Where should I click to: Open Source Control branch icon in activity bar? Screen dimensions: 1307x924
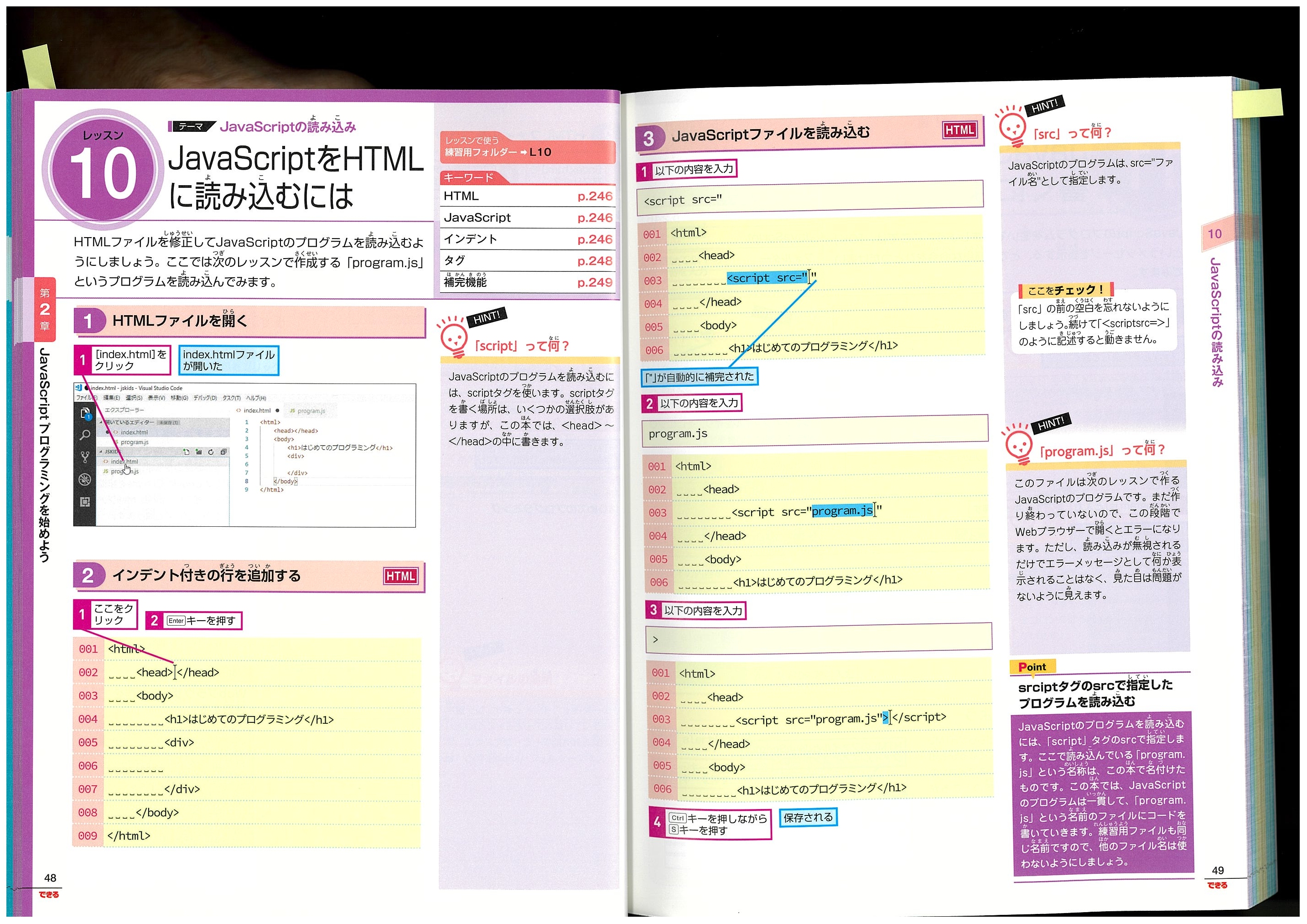pyautogui.click(x=85, y=457)
